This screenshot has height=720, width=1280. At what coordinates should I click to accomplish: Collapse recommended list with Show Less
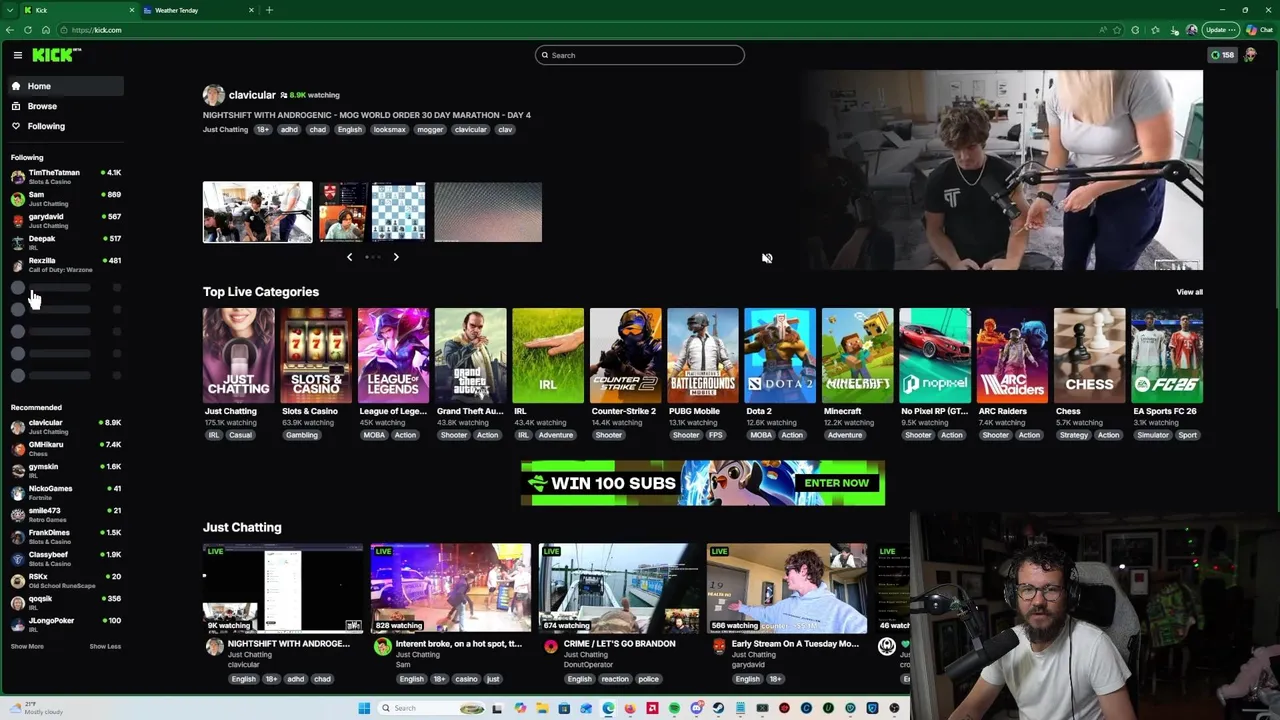[x=105, y=646]
